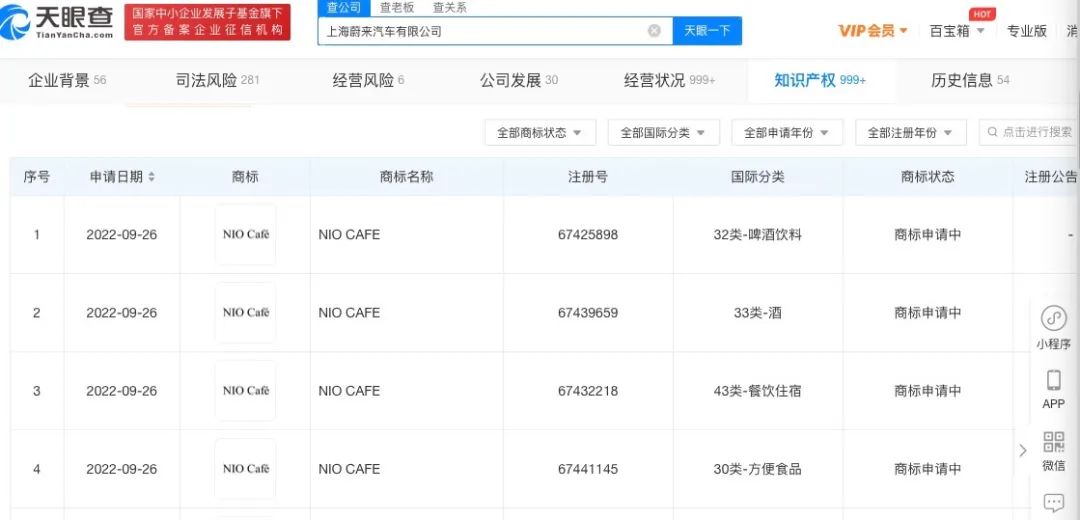Open the NIO Café trademark image in row 2

pyautogui.click(x=245, y=313)
